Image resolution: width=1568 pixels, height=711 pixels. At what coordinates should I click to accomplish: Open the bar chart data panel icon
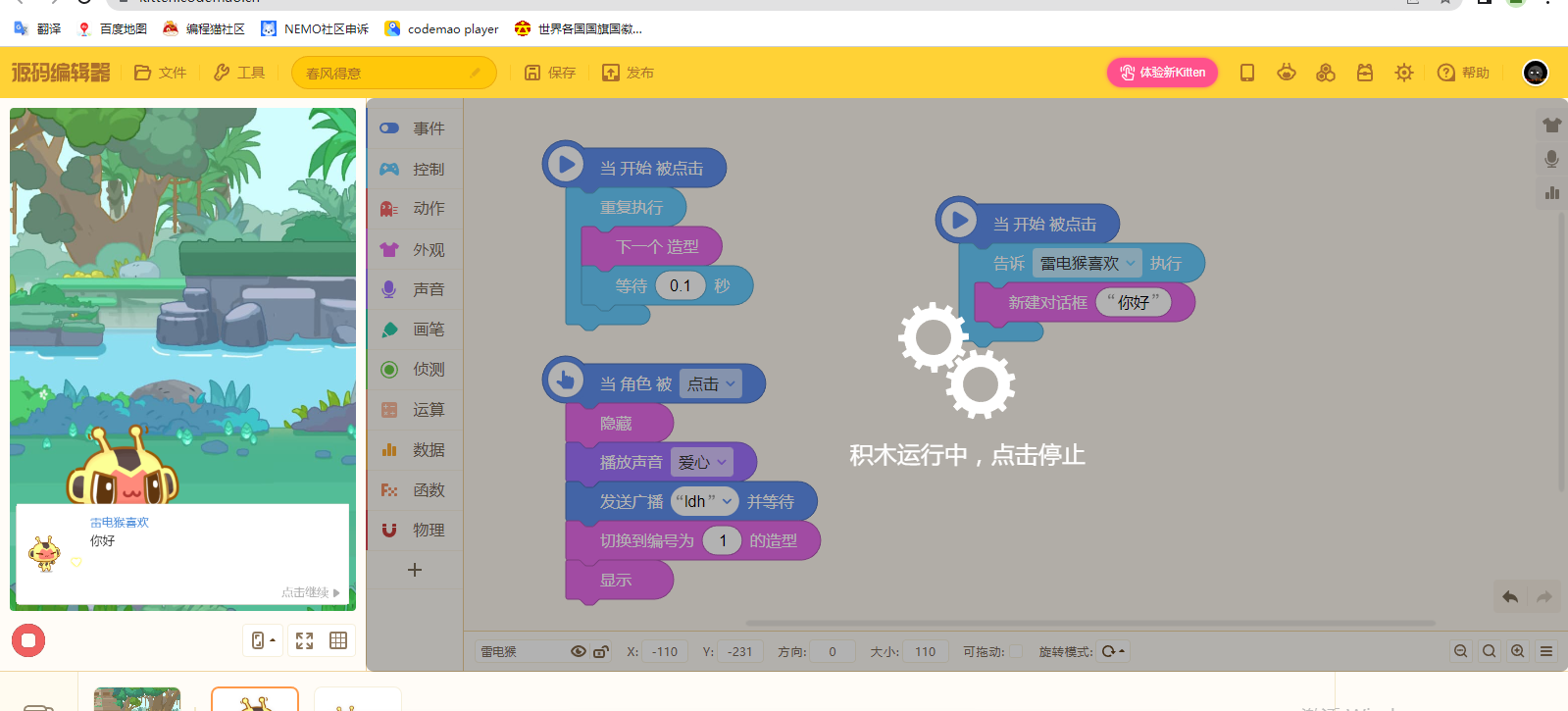[1551, 192]
